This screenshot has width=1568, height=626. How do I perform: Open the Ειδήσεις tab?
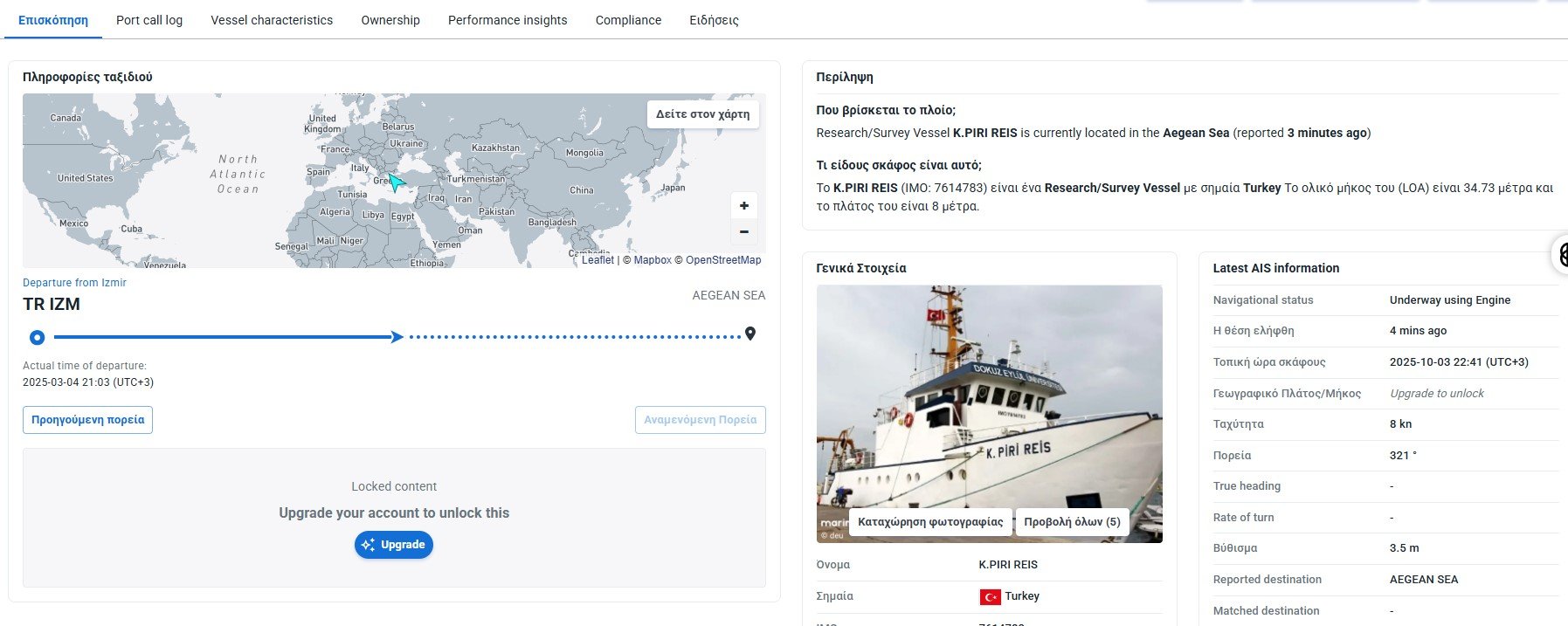[x=714, y=20]
